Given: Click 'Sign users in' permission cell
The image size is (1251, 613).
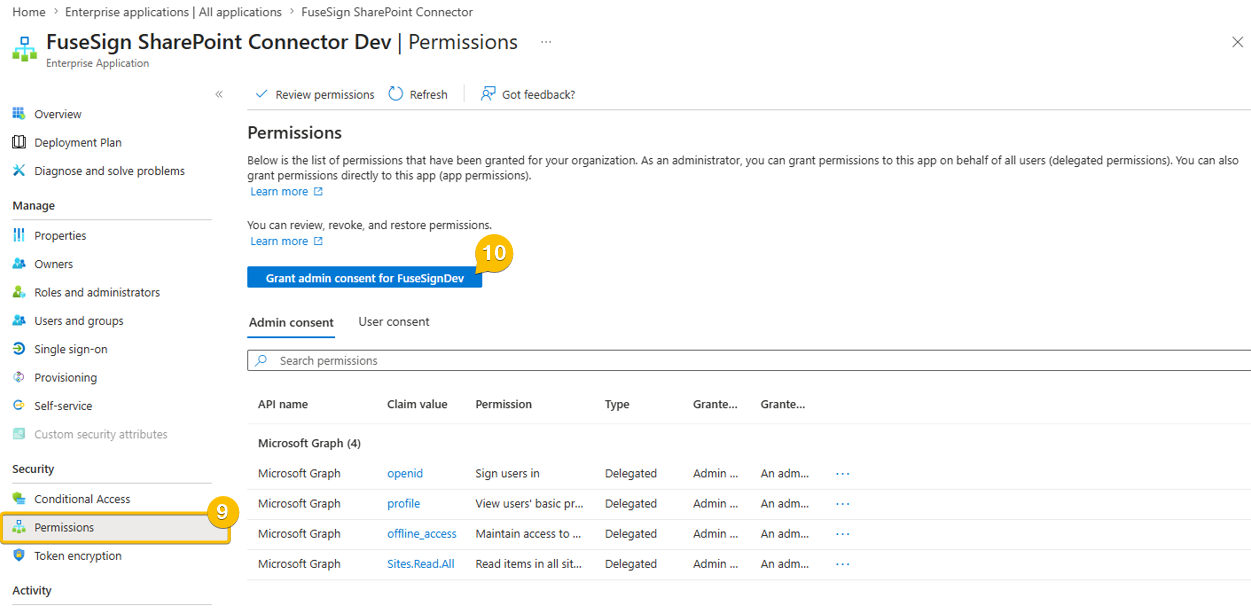Looking at the screenshot, I should click(508, 474).
